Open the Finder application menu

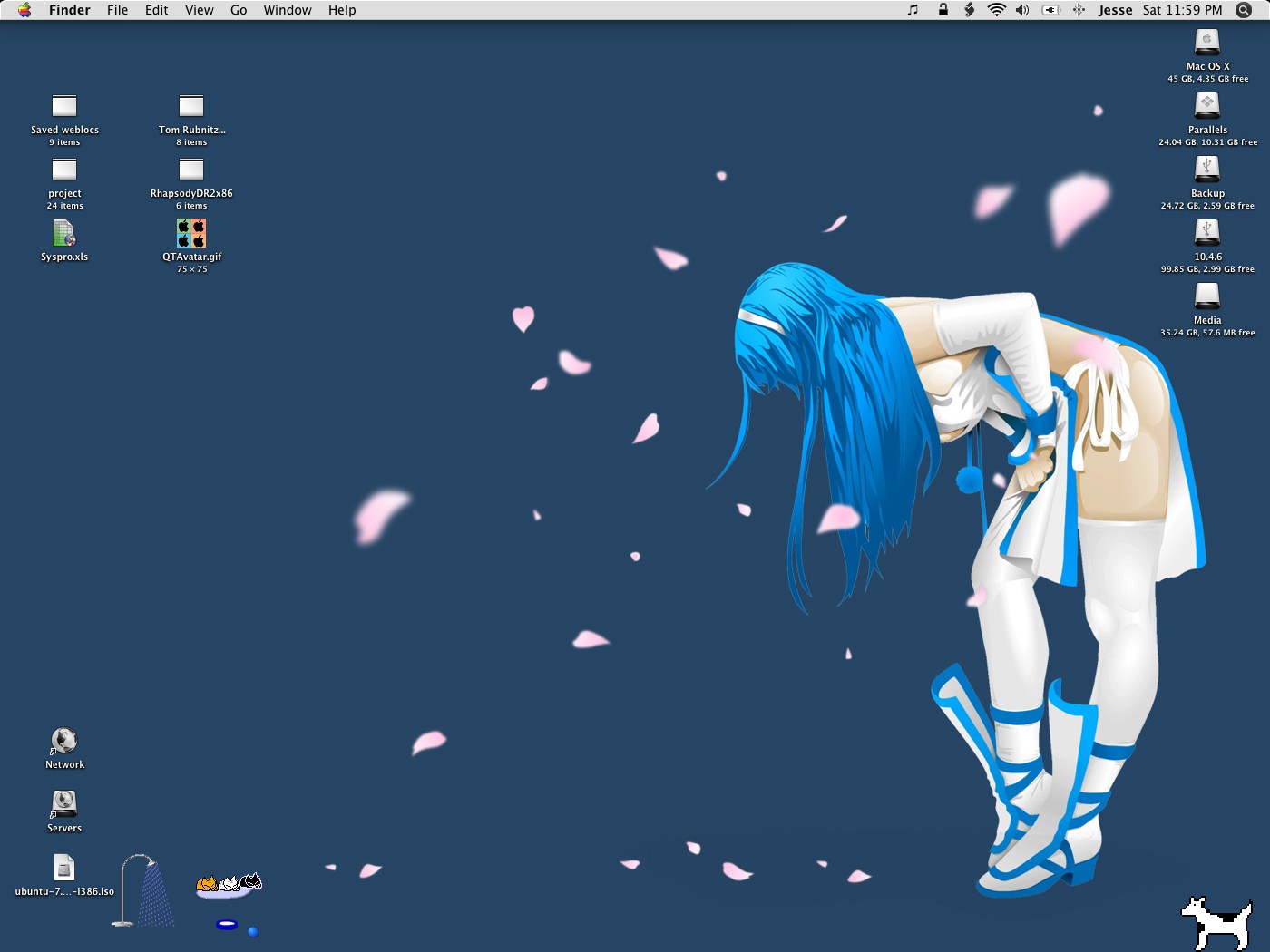coord(70,10)
